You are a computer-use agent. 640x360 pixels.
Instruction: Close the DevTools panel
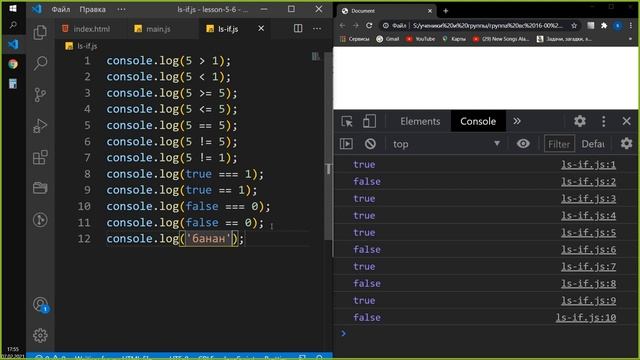[627, 121]
